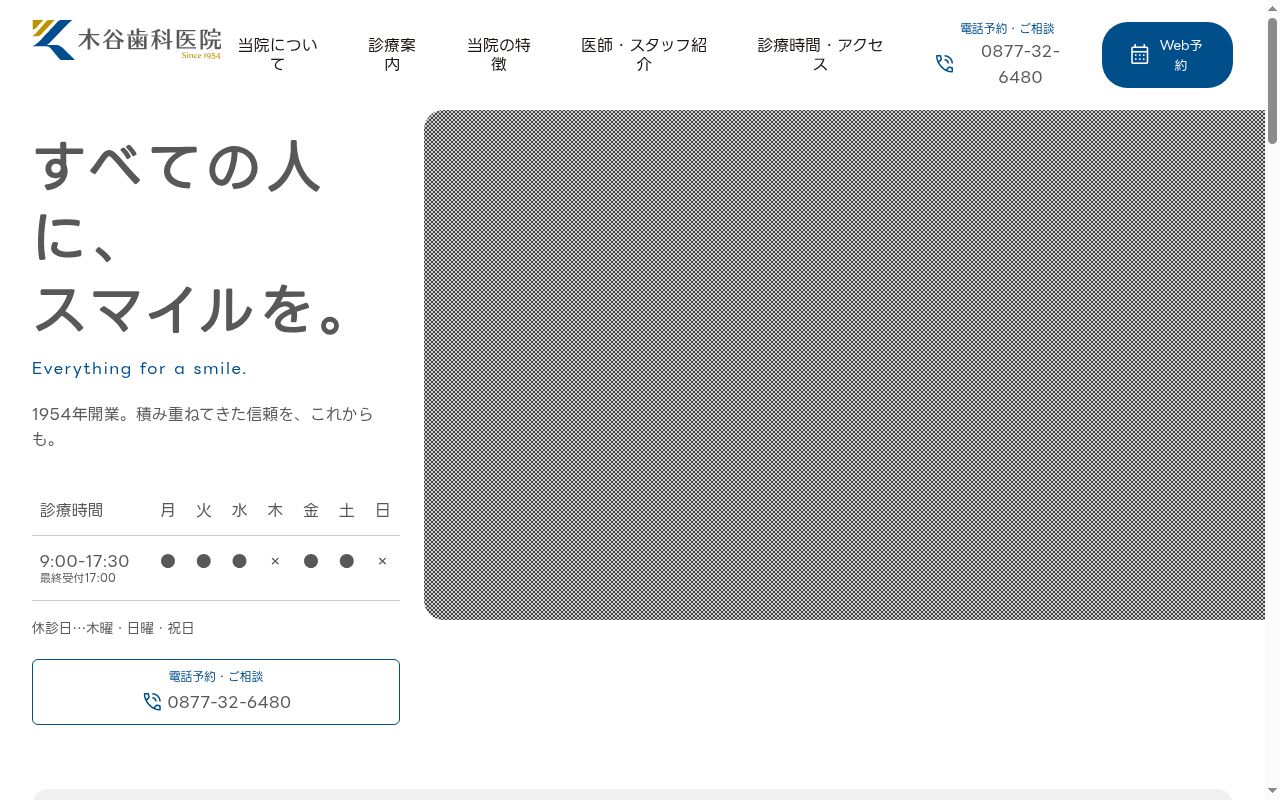Click the 電話予約・ご相談 box below the schedule
The image size is (1280, 800).
pyautogui.click(x=216, y=692)
